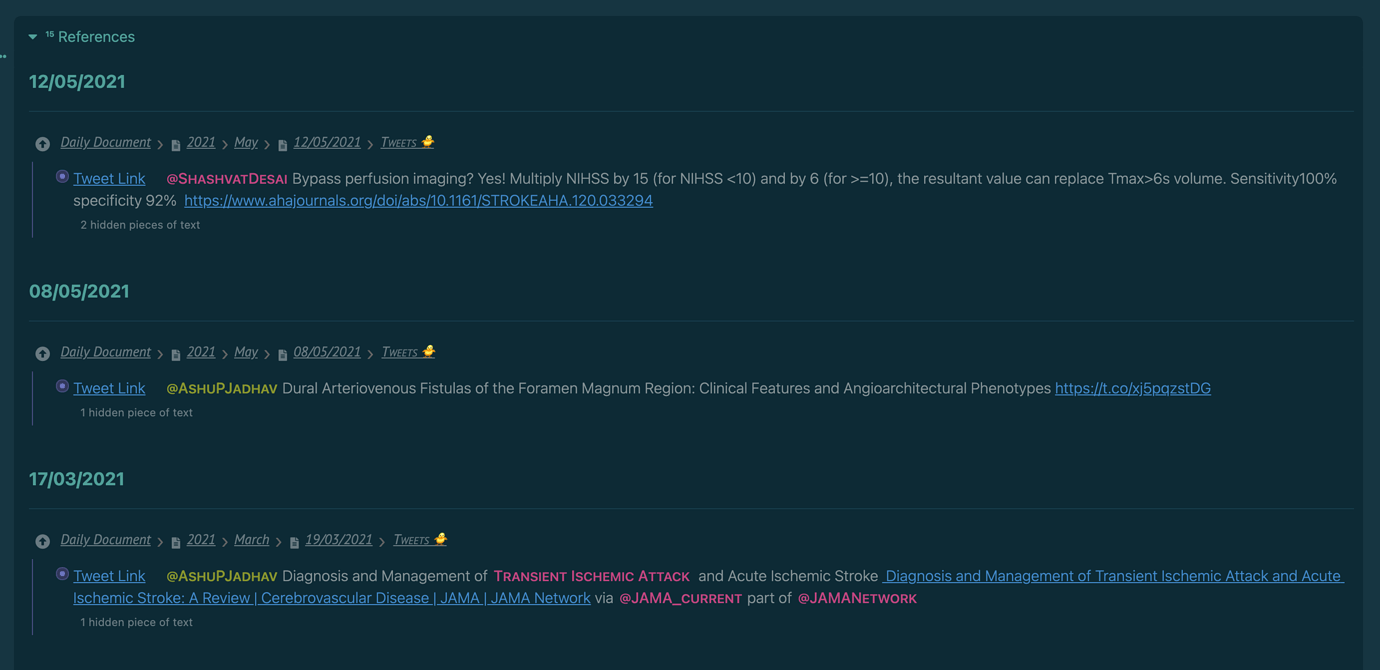Open the t.co/xj5pqzstDG shortened link

(1132, 388)
